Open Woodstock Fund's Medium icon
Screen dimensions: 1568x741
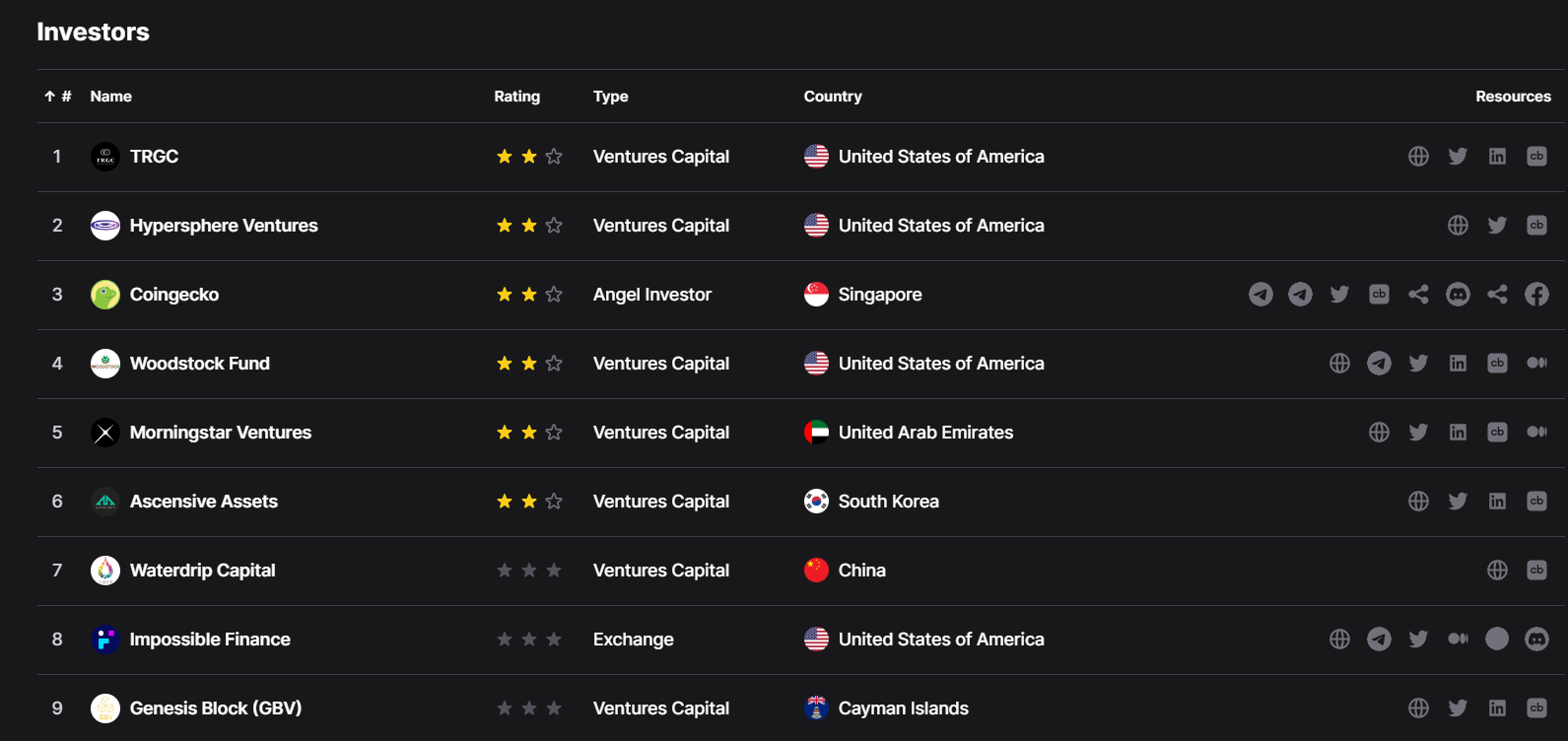pyautogui.click(x=1536, y=364)
